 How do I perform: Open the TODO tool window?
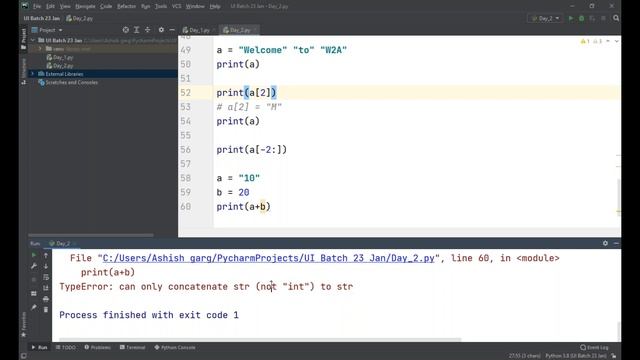(x=66, y=347)
